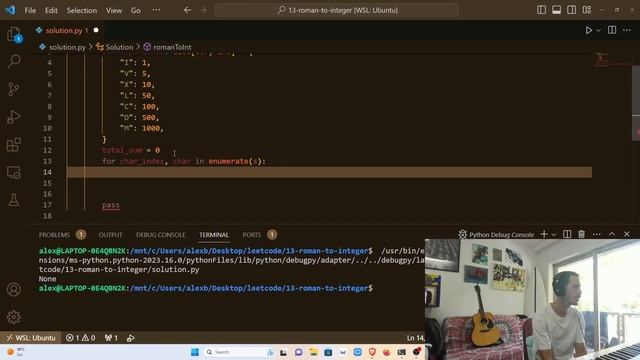Open hidden menus via title ellipsis
Viewport: 640px width, 360px height.
click(x=156, y=10)
